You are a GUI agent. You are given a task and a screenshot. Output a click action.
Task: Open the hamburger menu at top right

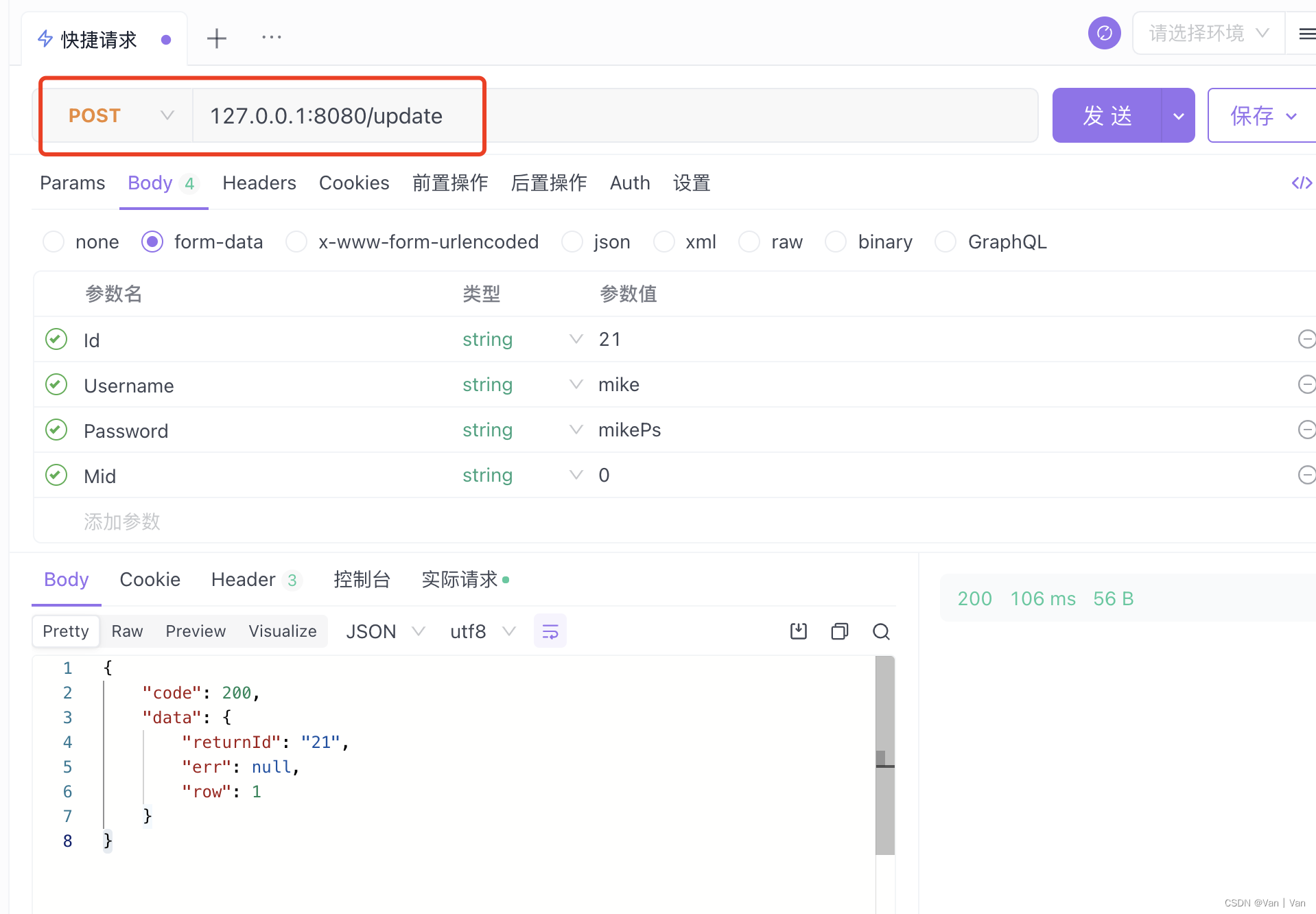click(x=1304, y=33)
